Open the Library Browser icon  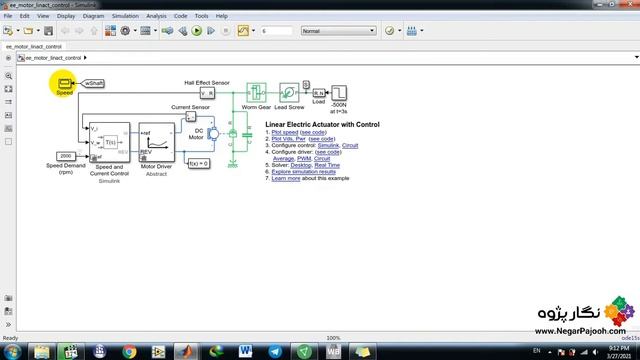point(110,31)
